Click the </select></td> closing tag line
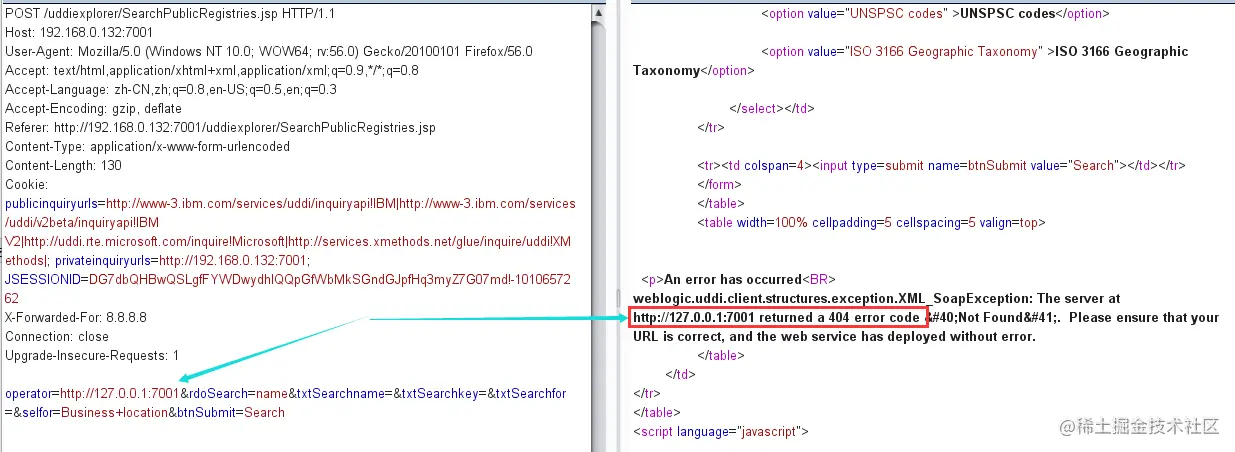Viewport: 1235px width, 452px height. click(770, 109)
